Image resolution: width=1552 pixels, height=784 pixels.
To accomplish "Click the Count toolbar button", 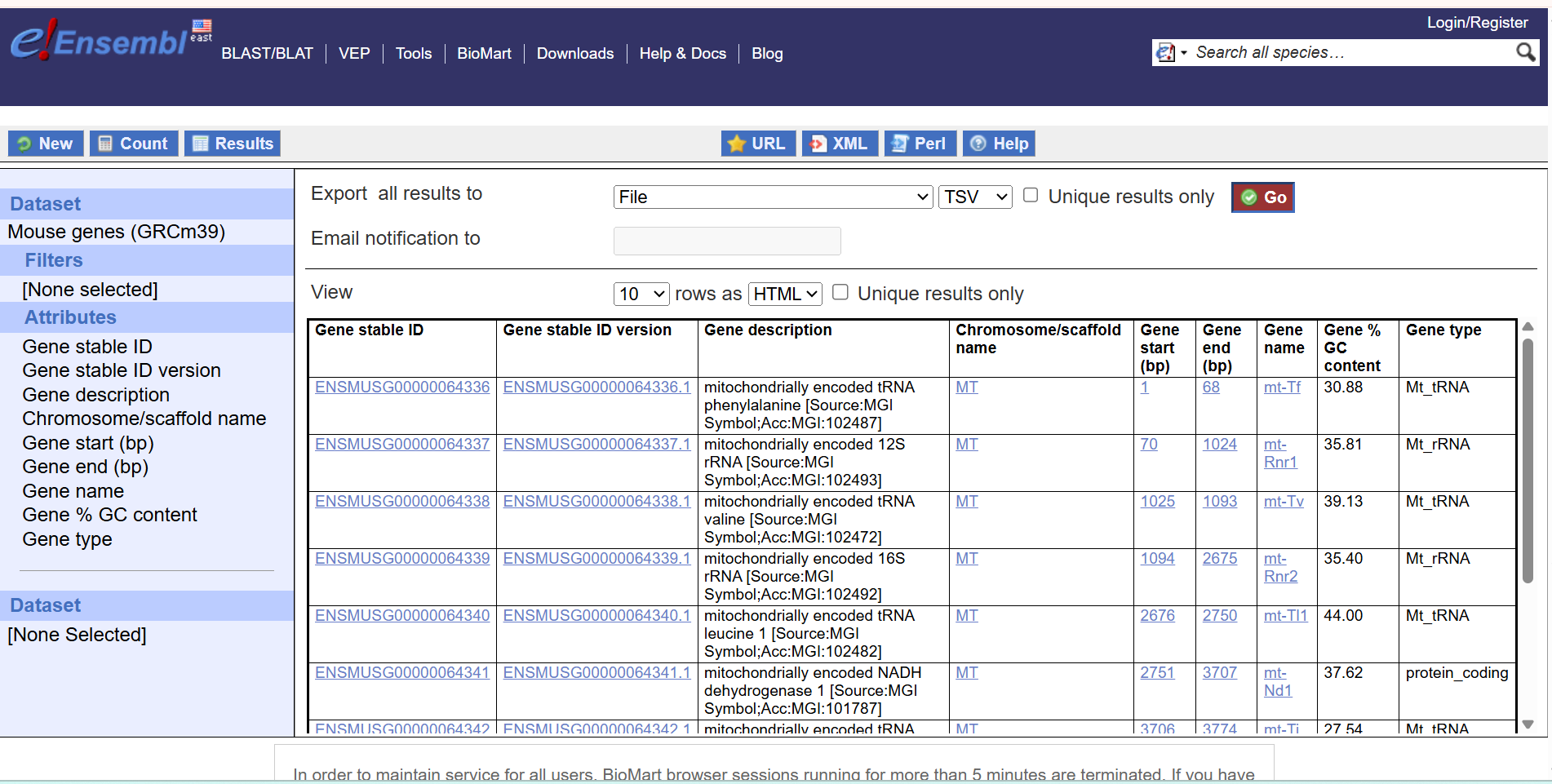I will click(x=134, y=144).
